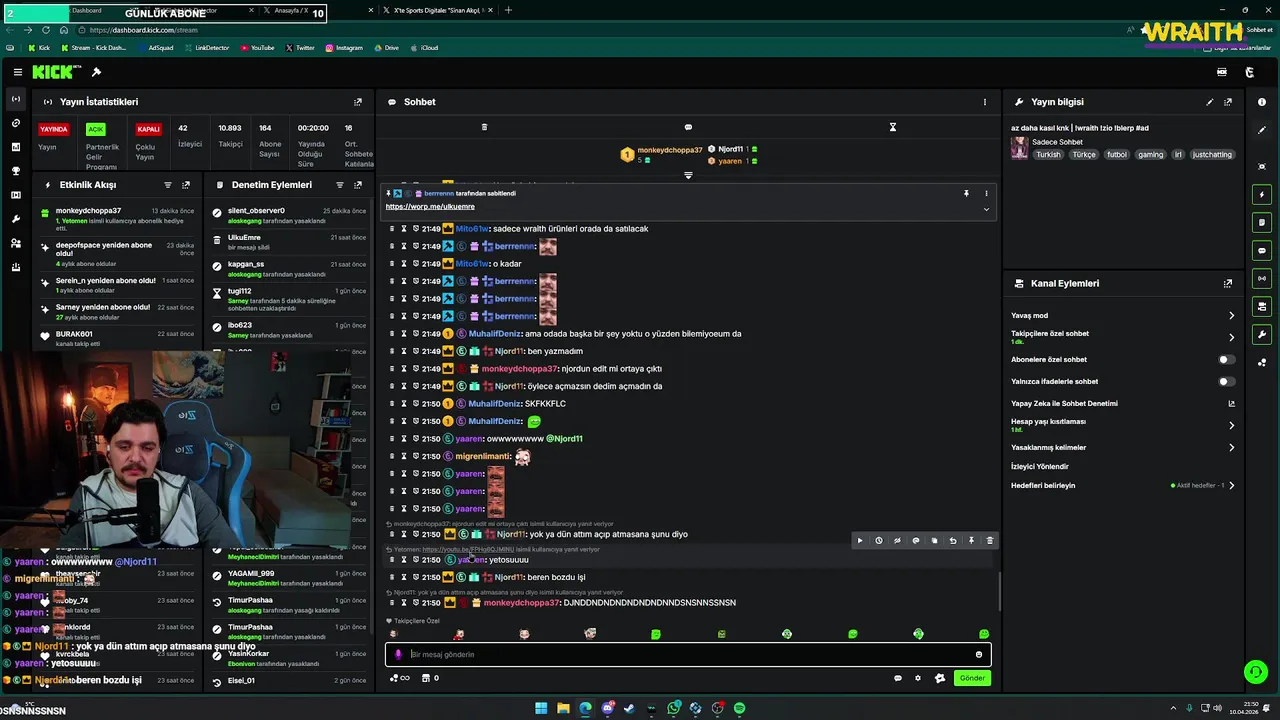Viewport: 1280px width, 720px height.
Task: Open left sidebar chart analytics icon
Action: tap(16, 147)
